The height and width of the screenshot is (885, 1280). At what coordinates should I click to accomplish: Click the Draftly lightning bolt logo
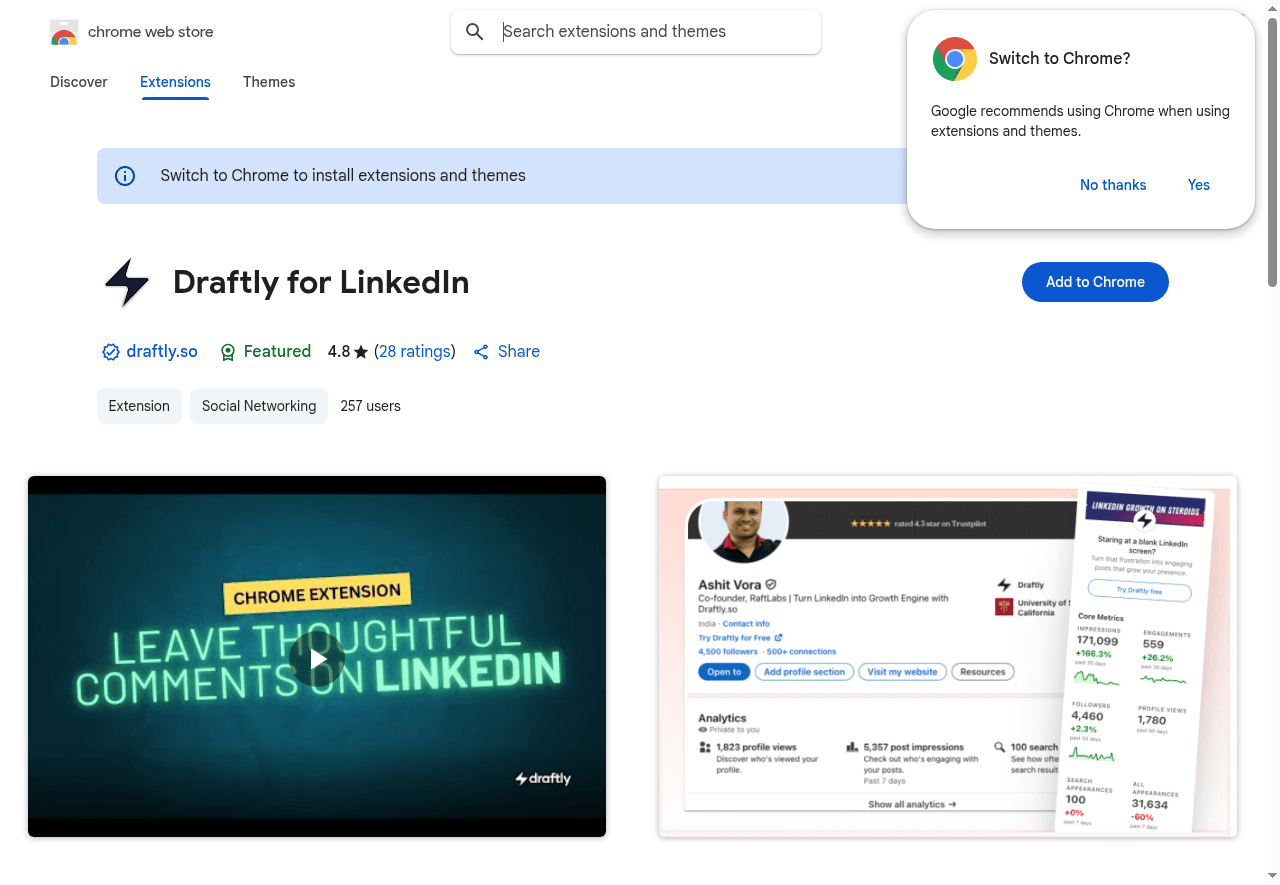point(127,283)
